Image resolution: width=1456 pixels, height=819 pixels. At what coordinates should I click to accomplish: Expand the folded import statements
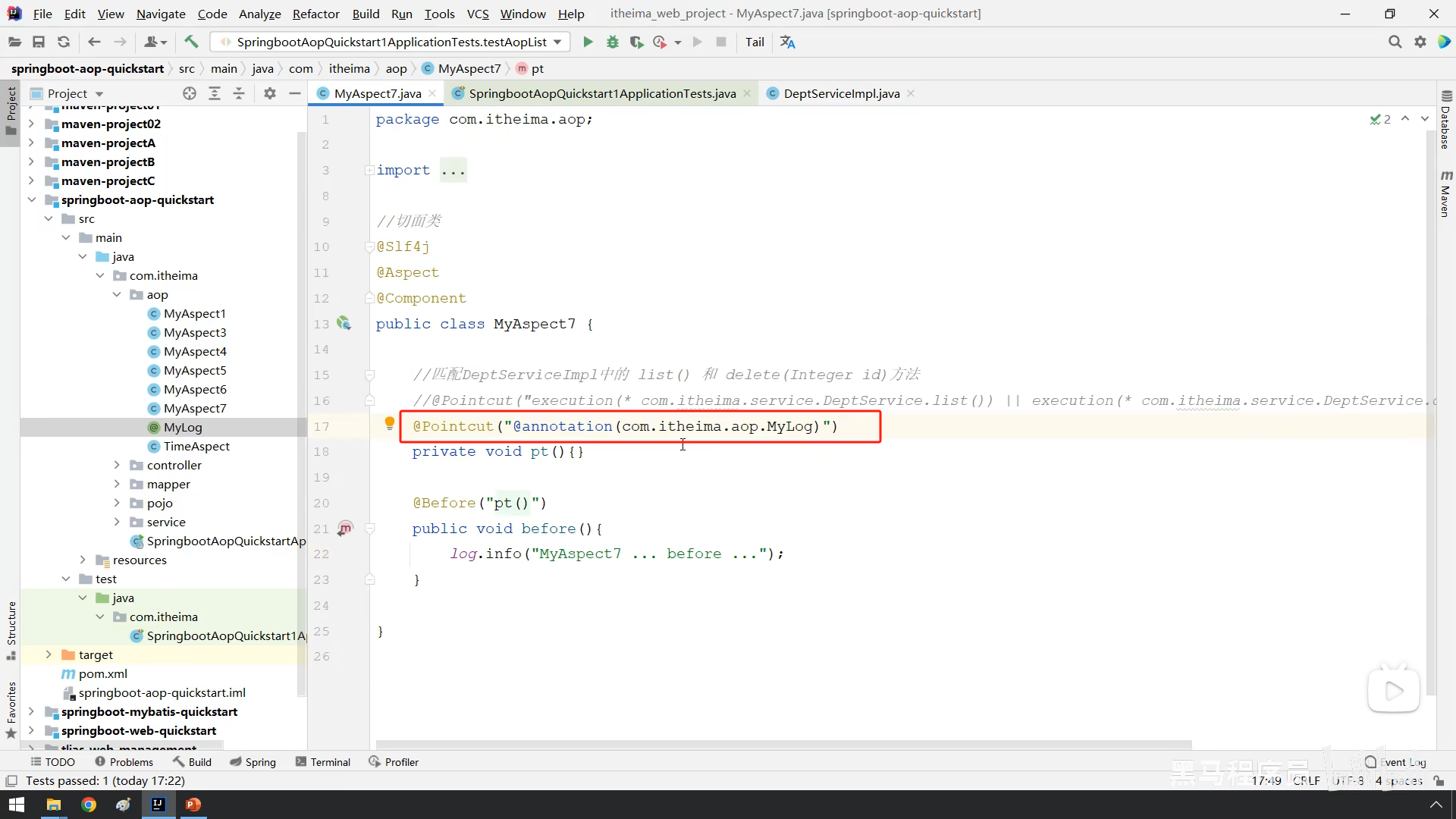coord(369,170)
